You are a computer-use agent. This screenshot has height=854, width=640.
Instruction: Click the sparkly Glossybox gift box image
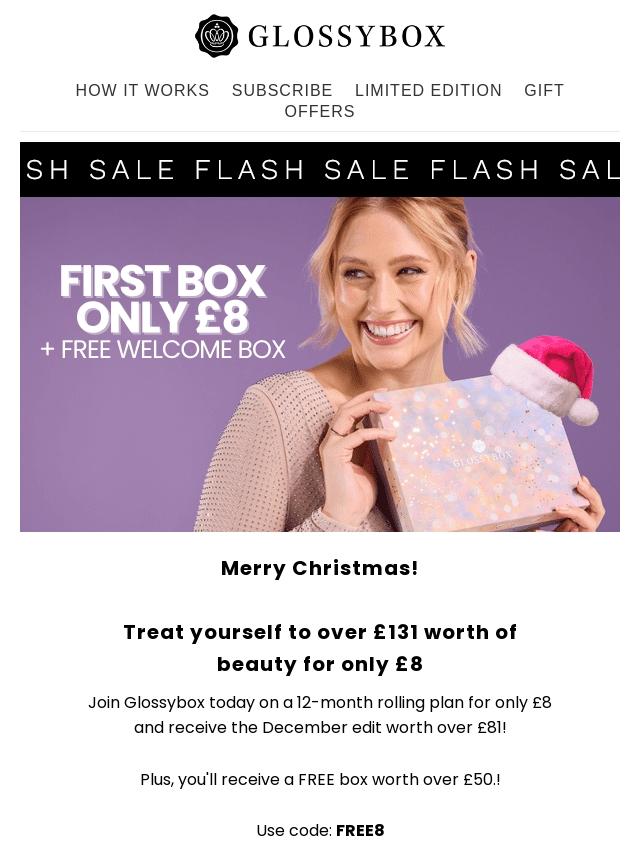coord(477,455)
